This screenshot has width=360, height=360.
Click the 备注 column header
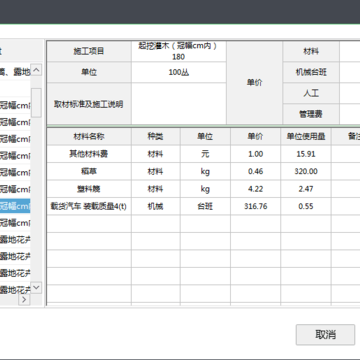pyautogui.click(x=346, y=137)
